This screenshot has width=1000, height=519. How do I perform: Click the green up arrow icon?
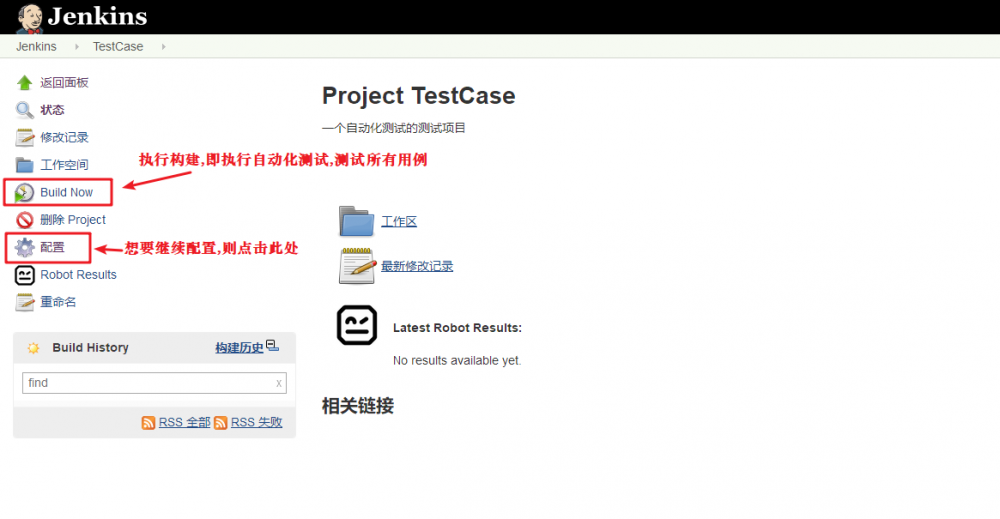24,83
